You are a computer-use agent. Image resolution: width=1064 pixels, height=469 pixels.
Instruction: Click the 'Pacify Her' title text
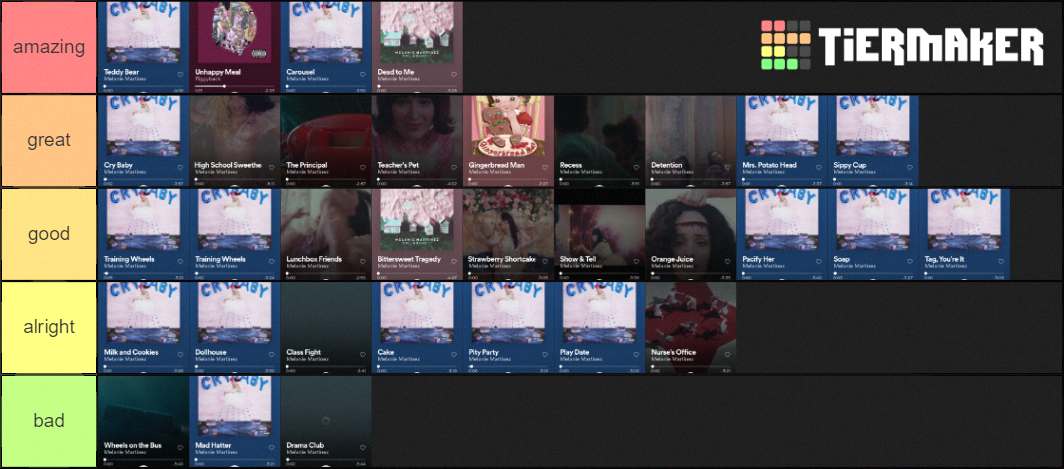pos(758,259)
